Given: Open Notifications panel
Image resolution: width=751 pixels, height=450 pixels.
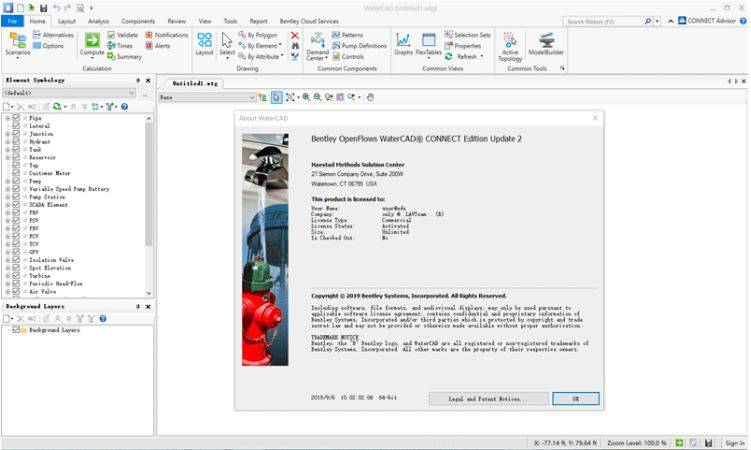Looking at the screenshot, I should (x=167, y=35).
